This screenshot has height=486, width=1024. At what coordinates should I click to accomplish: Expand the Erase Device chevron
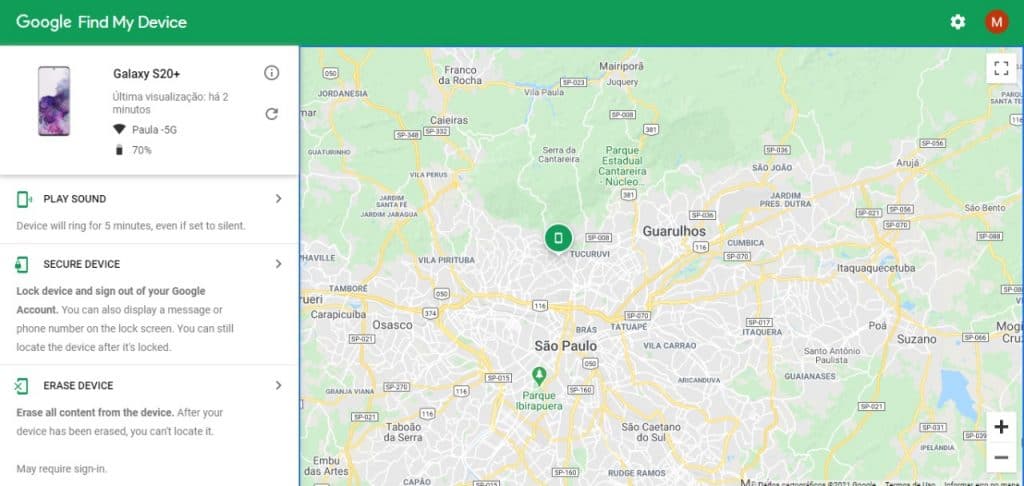(278, 385)
